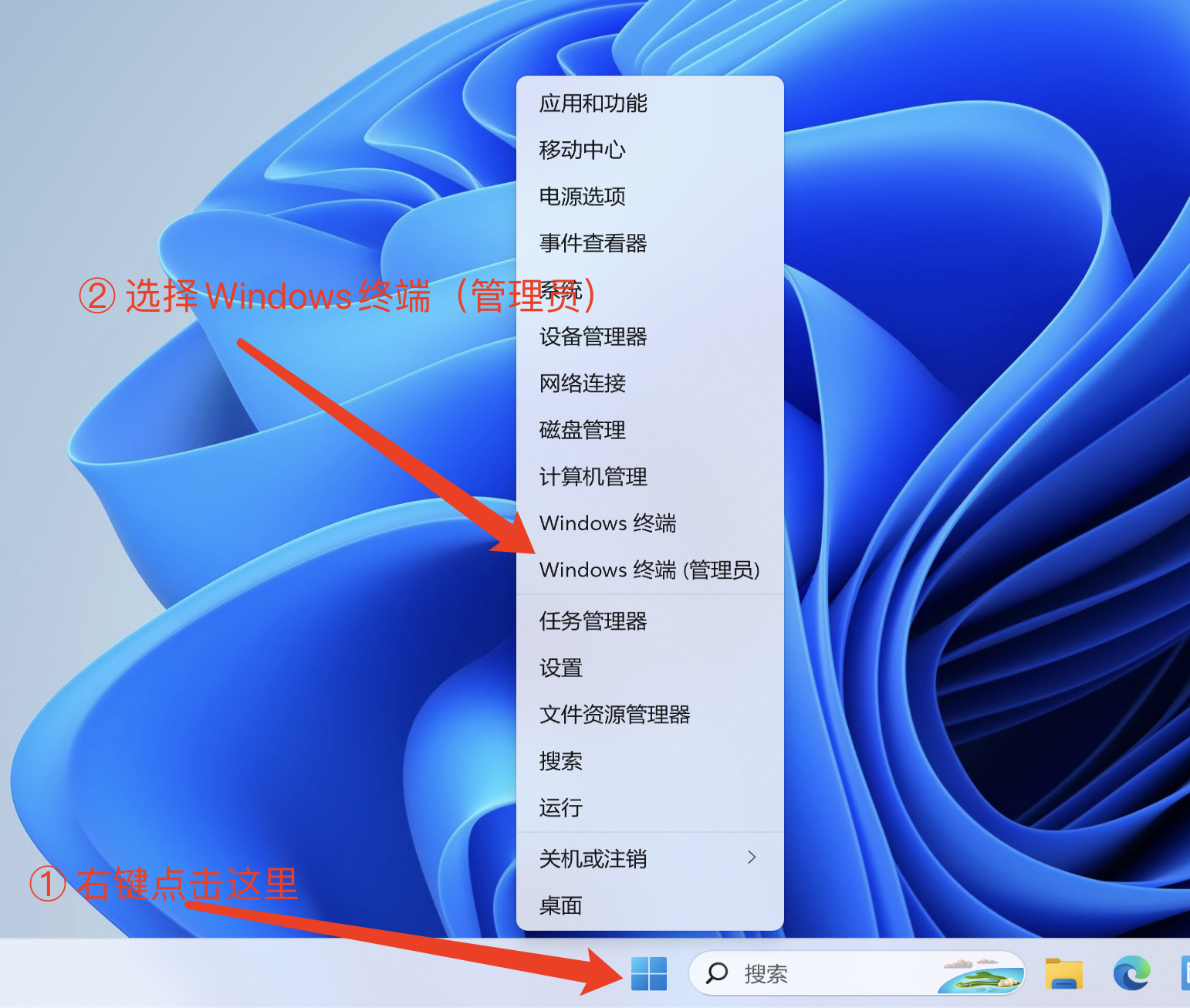Viewport: 1190px width, 1008px height.
Task: Select 磁盘管理 from the list
Action: pyautogui.click(x=650, y=430)
